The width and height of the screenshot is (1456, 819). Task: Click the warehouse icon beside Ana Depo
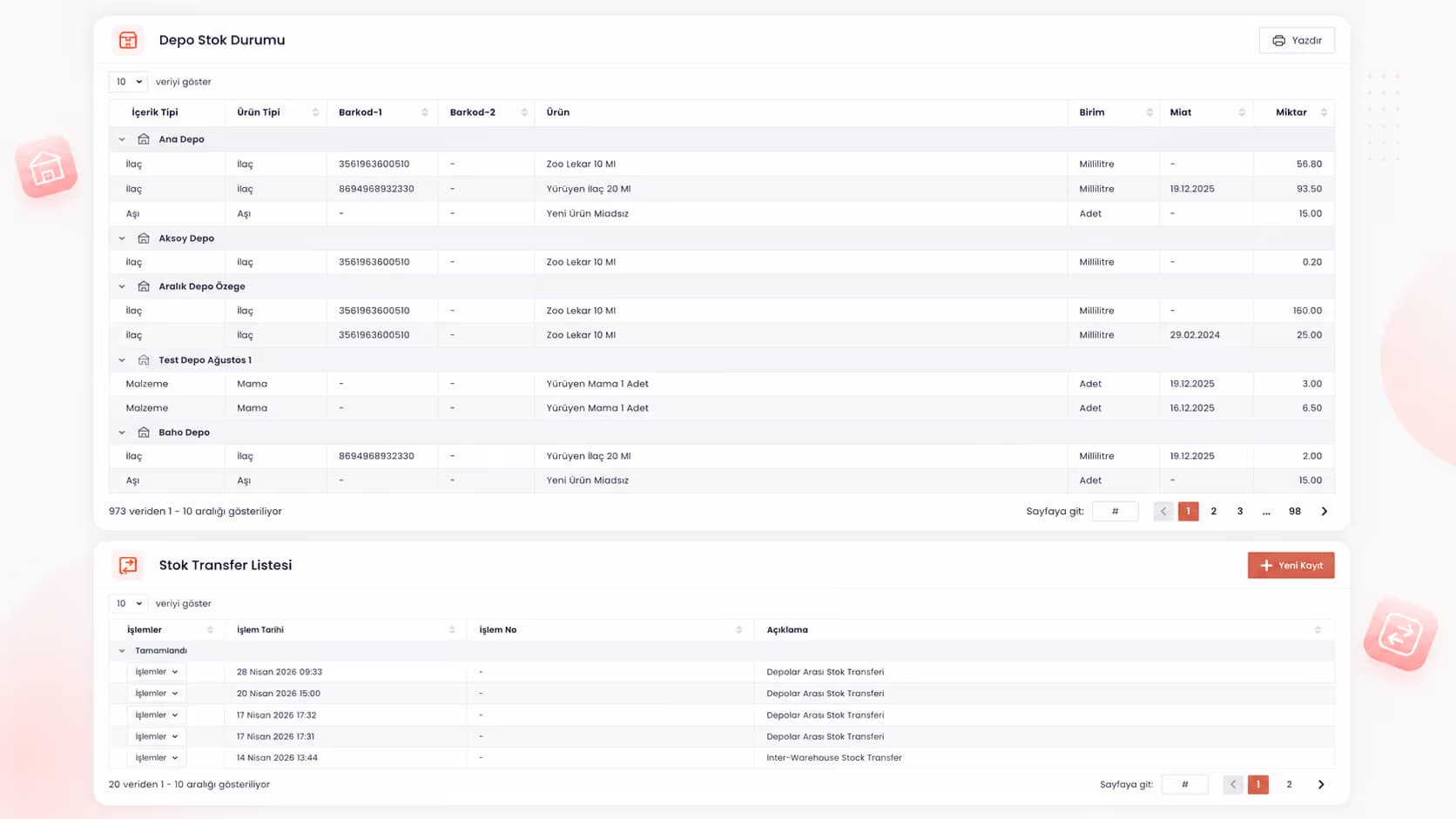click(x=144, y=139)
